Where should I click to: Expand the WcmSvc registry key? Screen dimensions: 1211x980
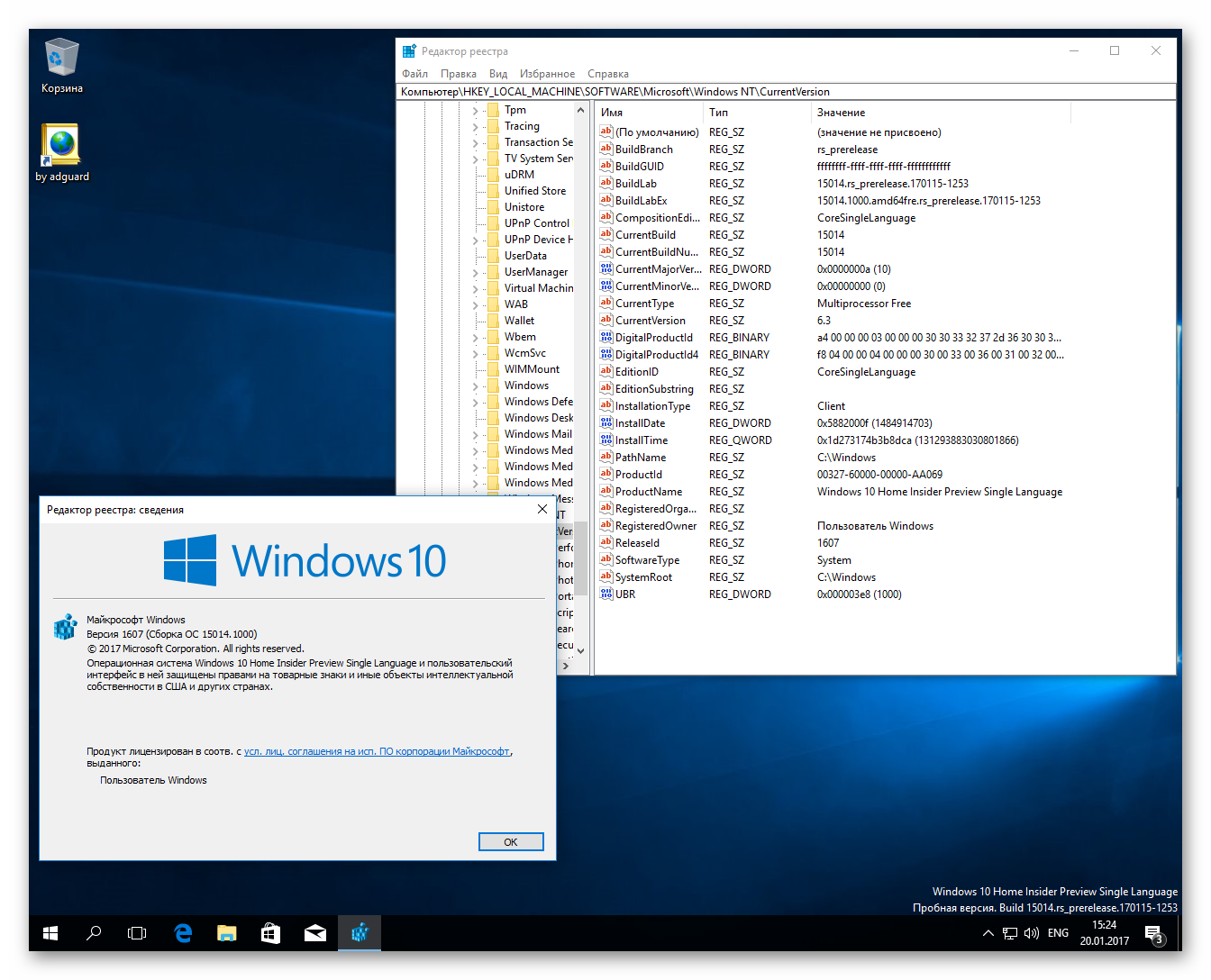(x=476, y=354)
